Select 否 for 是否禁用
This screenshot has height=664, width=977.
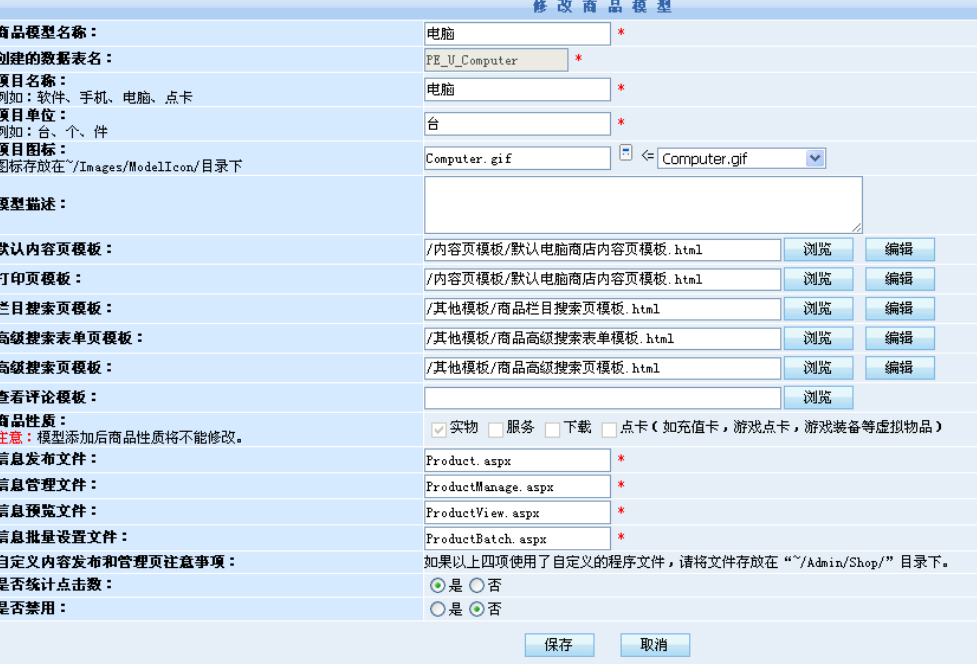(x=477, y=609)
